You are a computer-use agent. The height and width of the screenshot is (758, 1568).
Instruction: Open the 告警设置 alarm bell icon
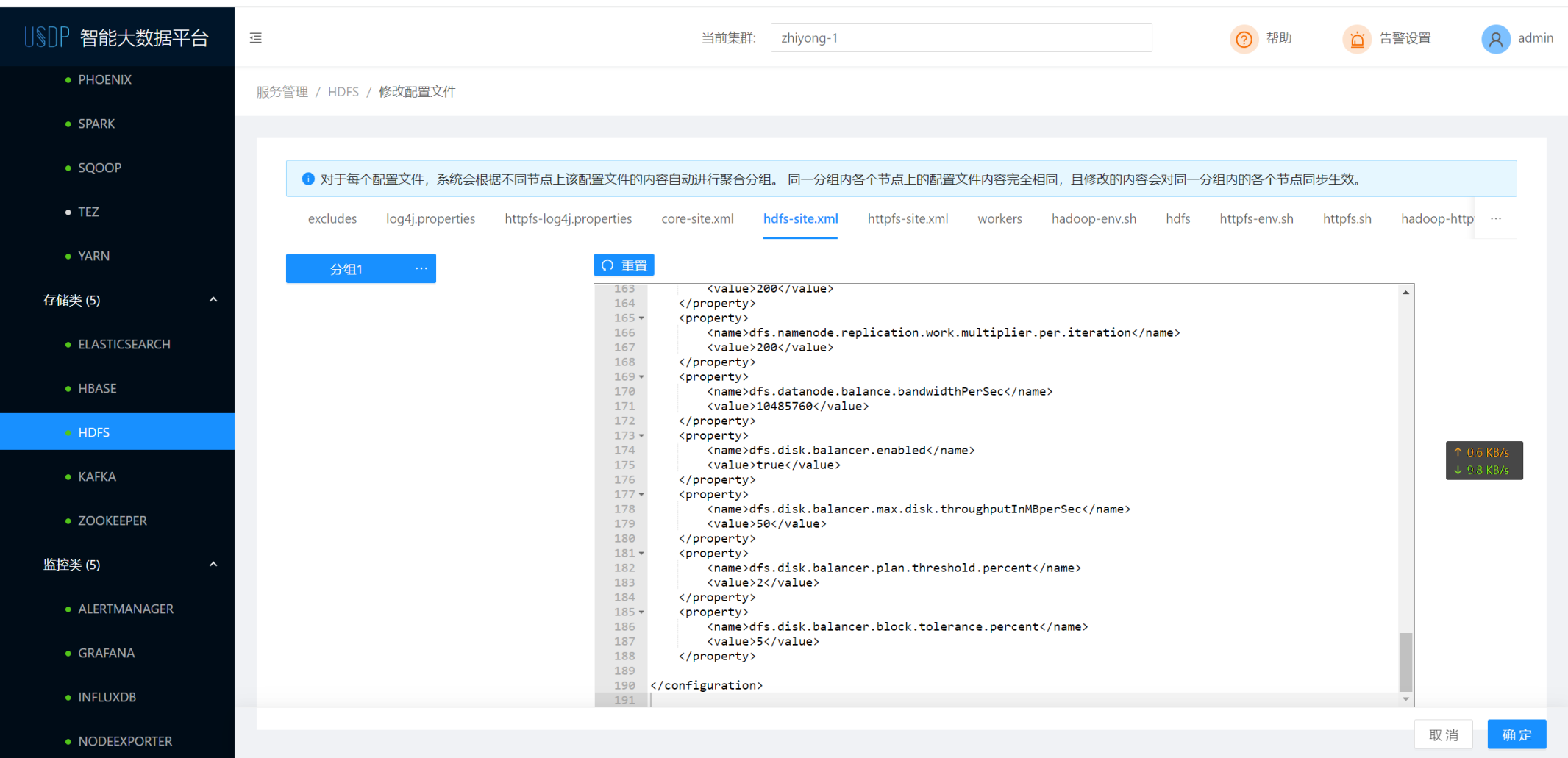pyautogui.click(x=1357, y=39)
